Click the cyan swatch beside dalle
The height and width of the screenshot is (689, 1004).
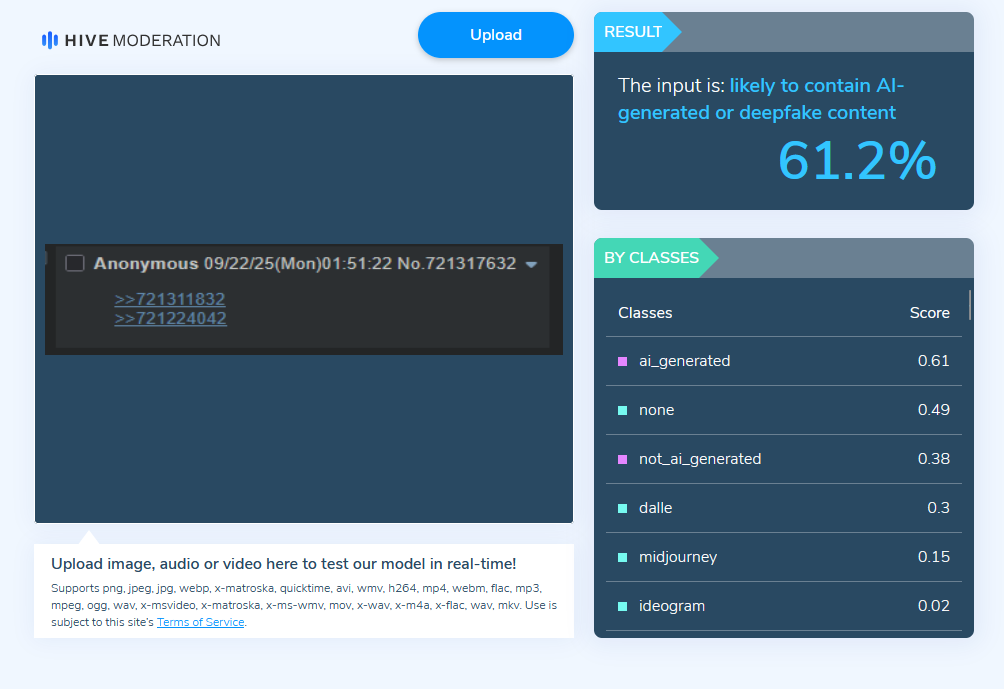coord(622,508)
